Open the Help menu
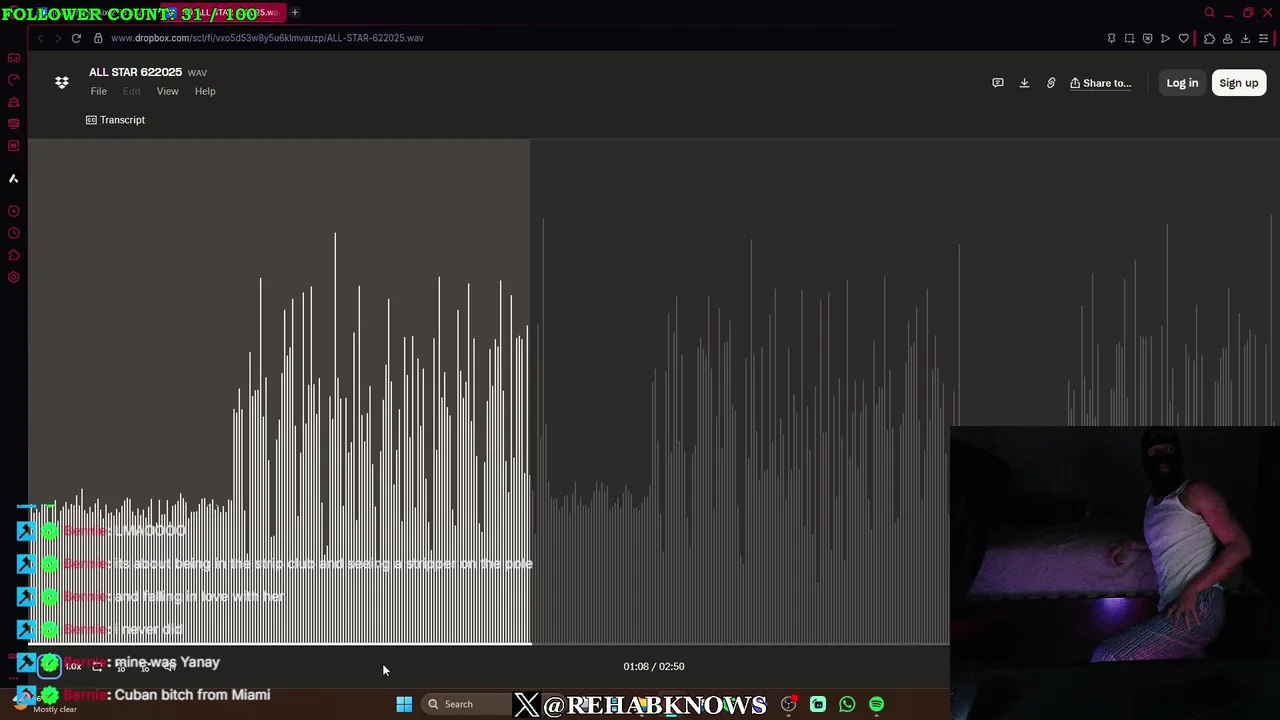This screenshot has height=720, width=1280. pos(205,91)
